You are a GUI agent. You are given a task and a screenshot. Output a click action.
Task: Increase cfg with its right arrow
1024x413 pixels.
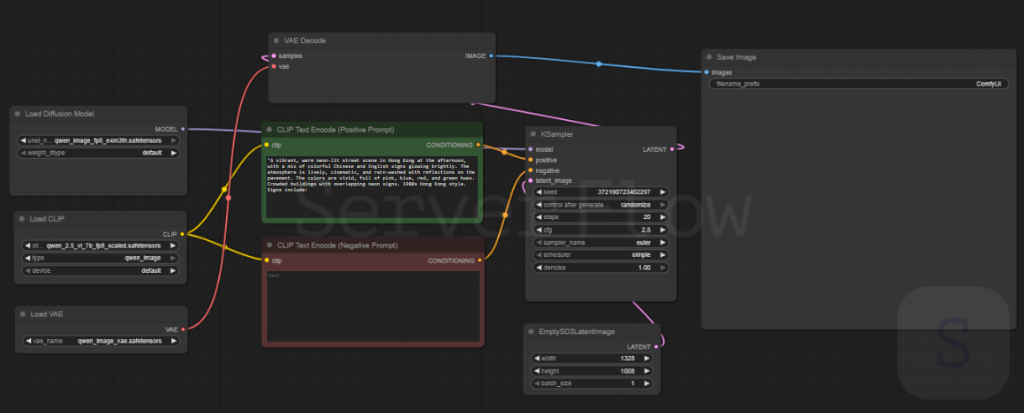[x=663, y=230]
